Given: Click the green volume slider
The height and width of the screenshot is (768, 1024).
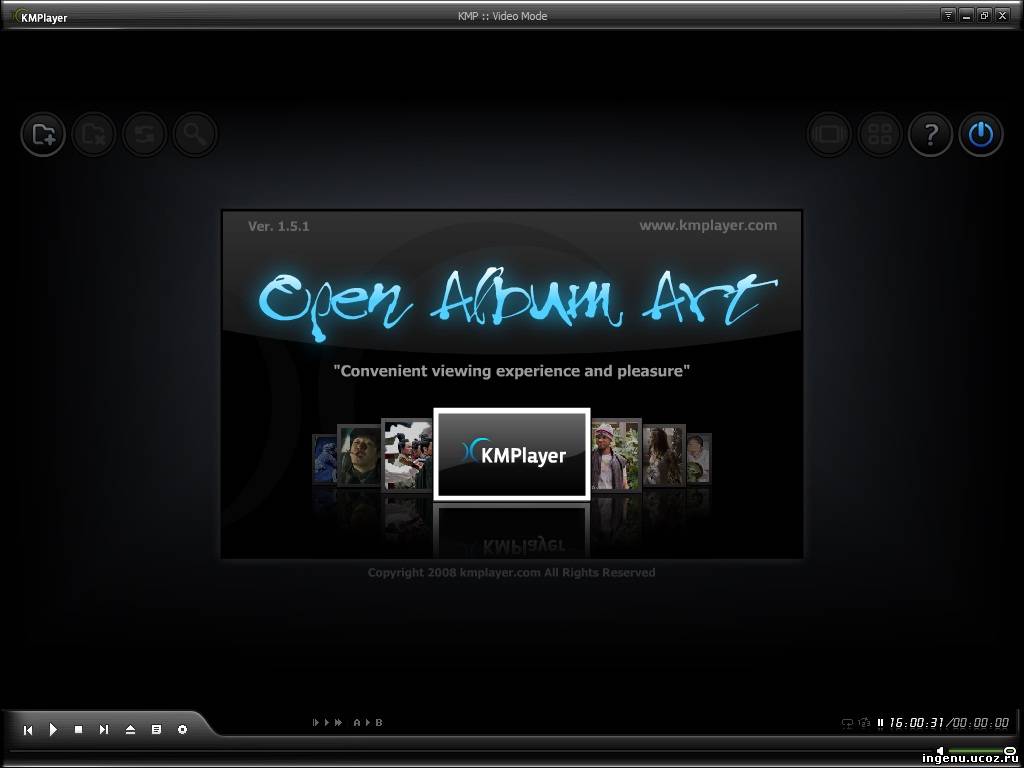Looking at the screenshot, I should tap(976, 750).
